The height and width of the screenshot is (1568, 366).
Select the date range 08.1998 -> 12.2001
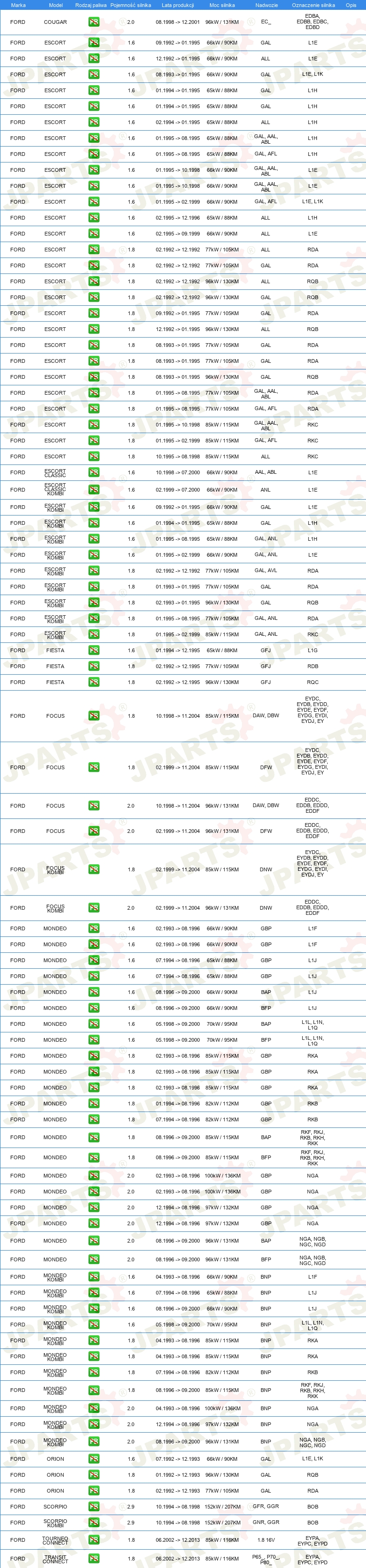coord(177,22)
